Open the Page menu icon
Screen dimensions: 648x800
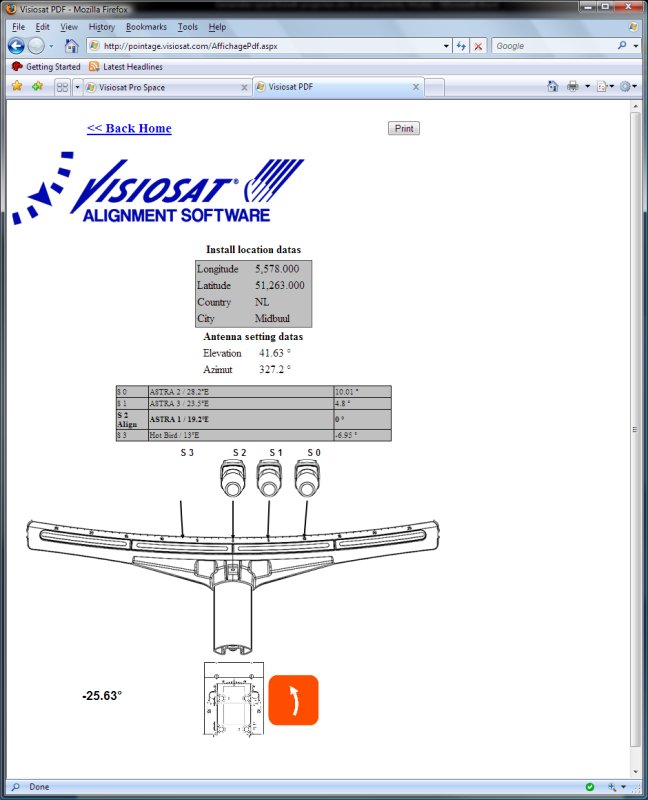603,86
